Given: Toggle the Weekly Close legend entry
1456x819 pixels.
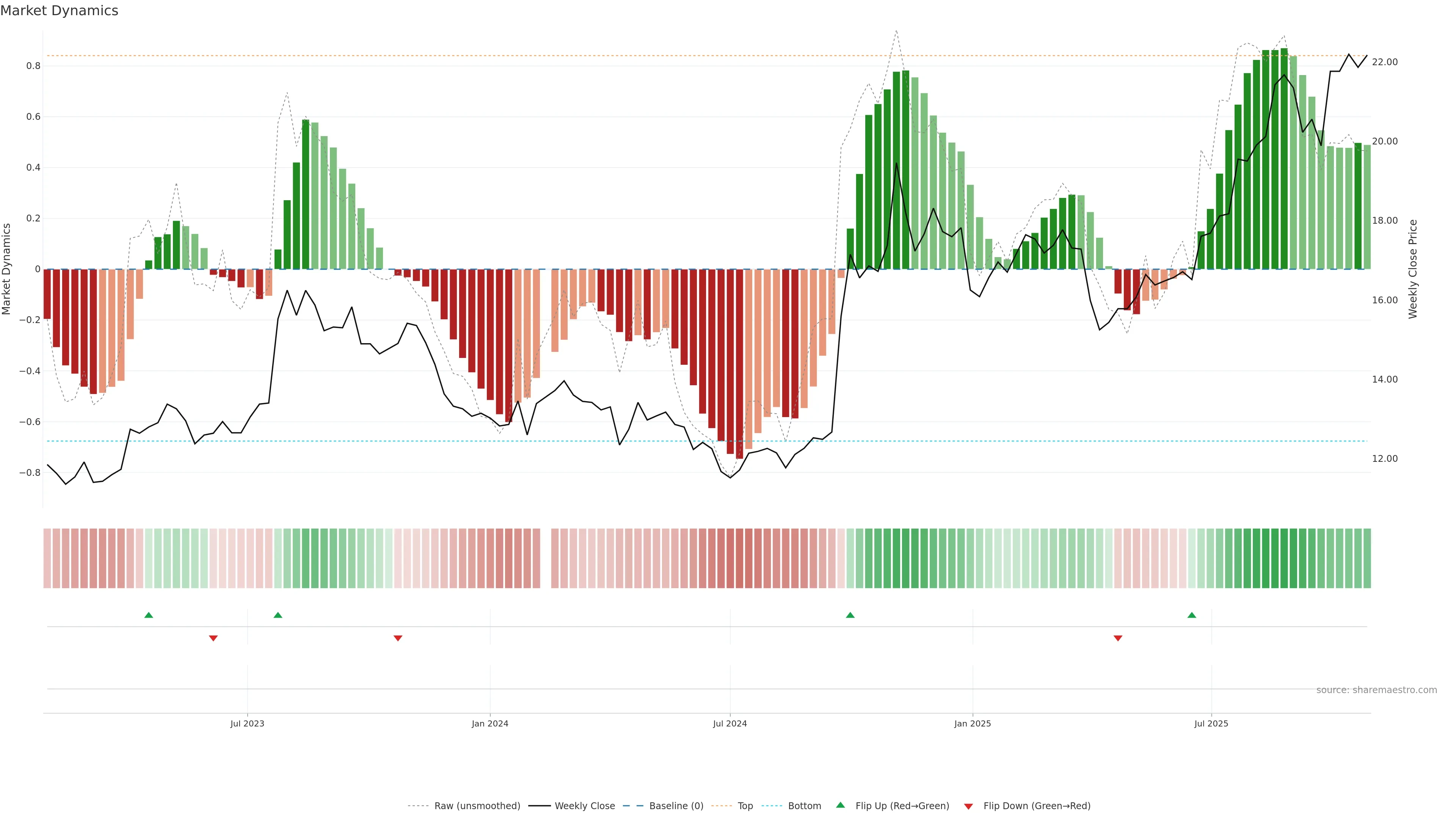Looking at the screenshot, I should tap(584, 806).
